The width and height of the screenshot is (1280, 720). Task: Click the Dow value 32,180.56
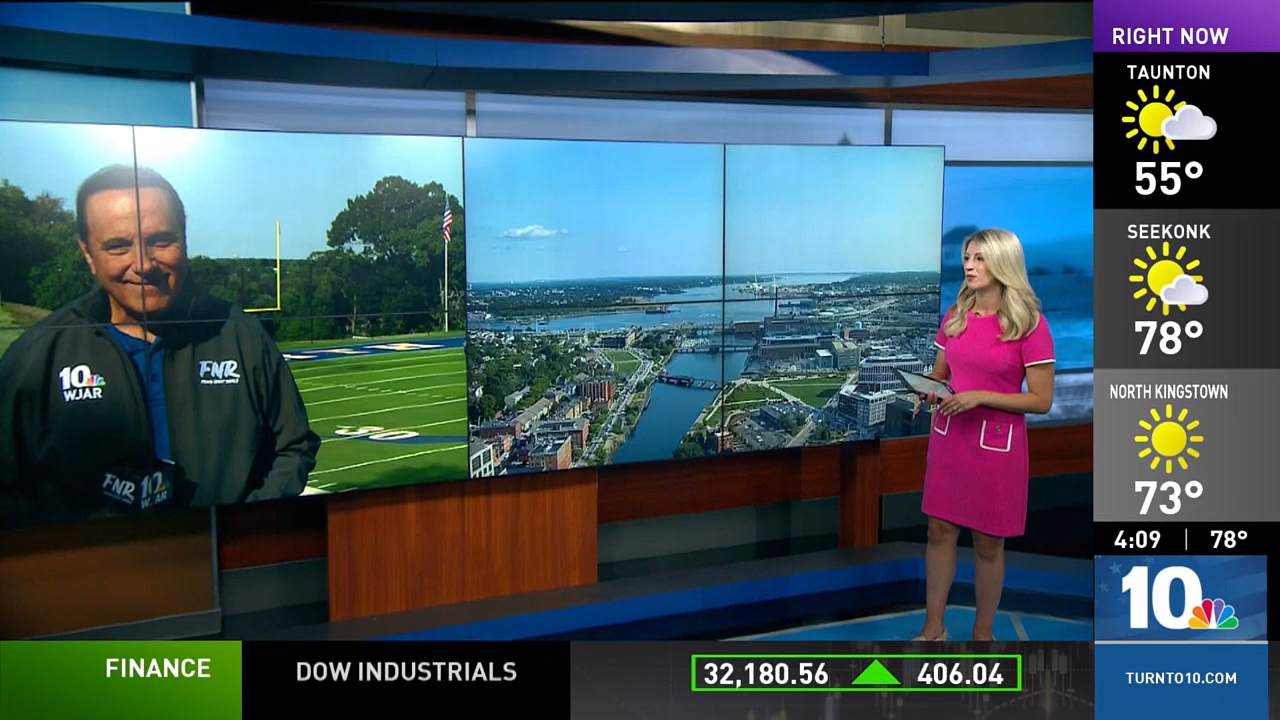766,674
